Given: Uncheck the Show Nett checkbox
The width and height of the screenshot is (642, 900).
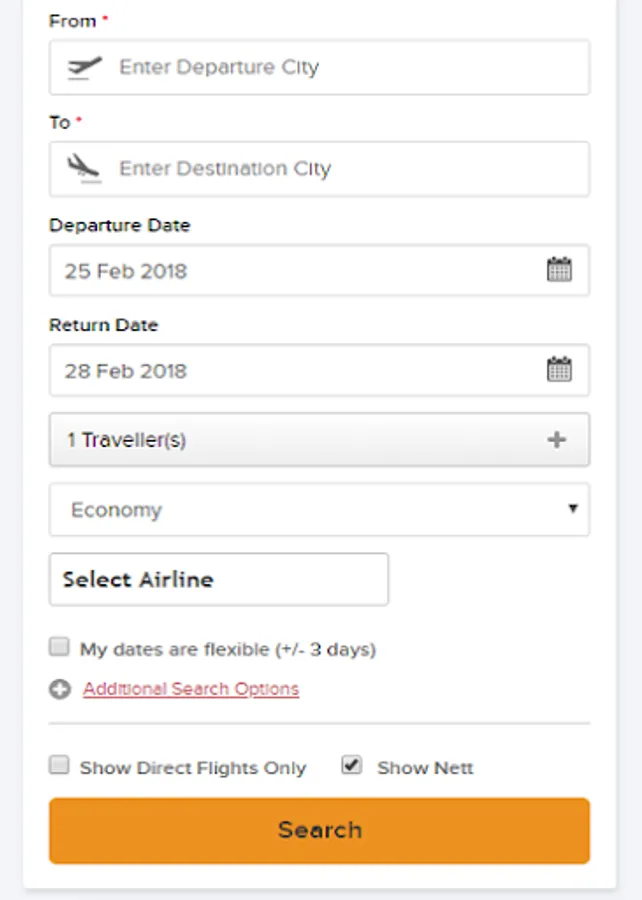Looking at the screenshot, I should [351, 766].
